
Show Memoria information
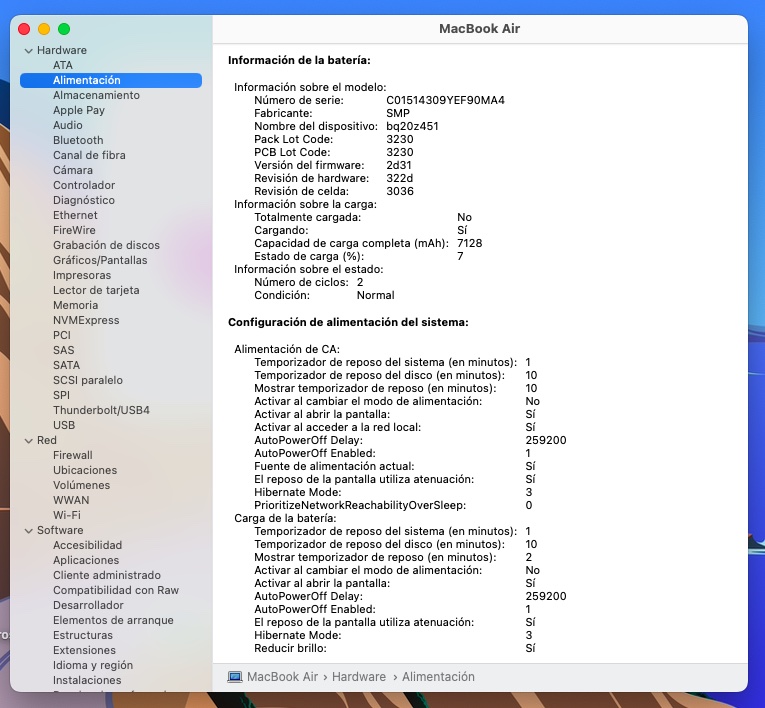(x=75, y=305)
